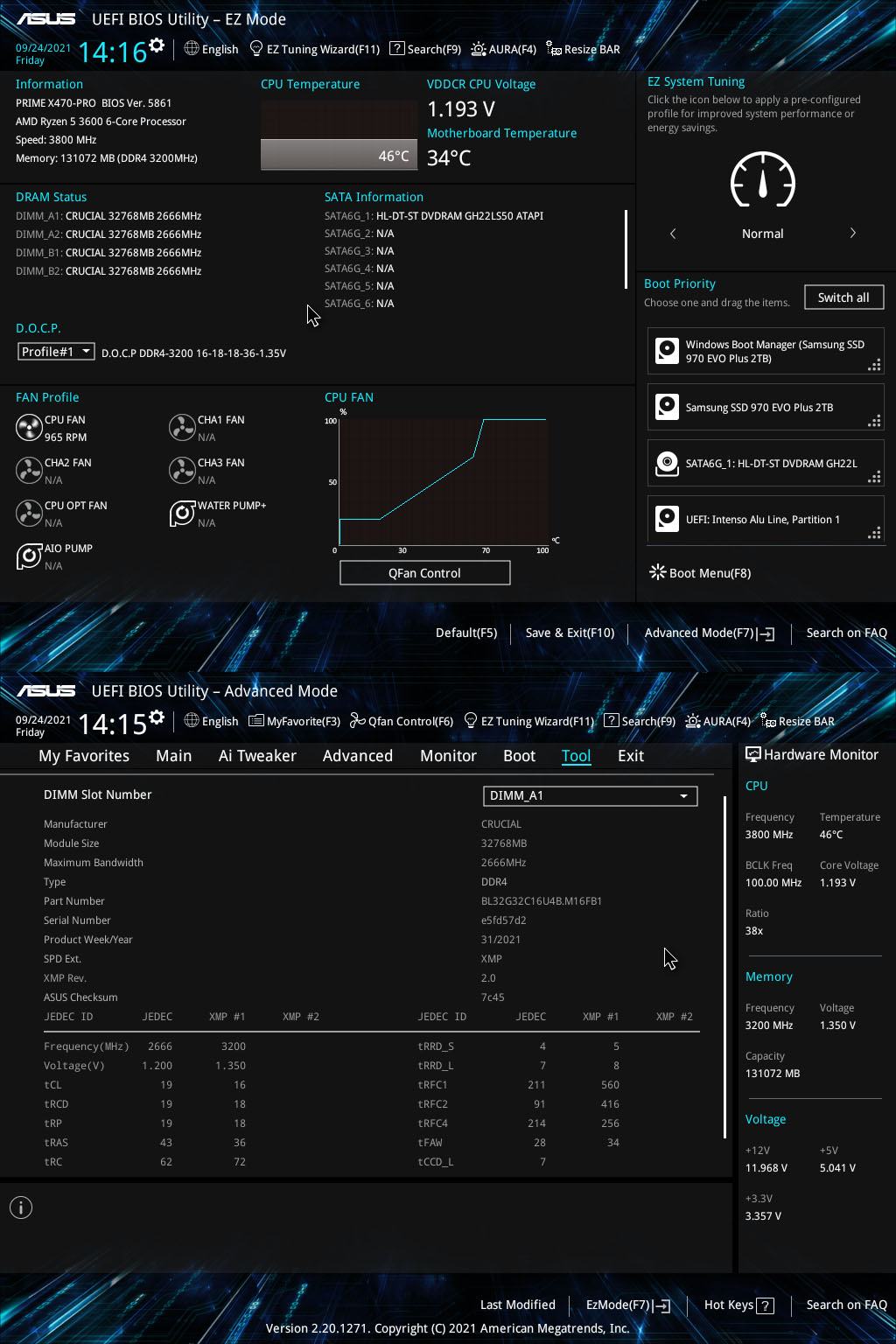Open Search(F9) in EZ Mode toolbar
896x1344 pixels.
[425, 49]
